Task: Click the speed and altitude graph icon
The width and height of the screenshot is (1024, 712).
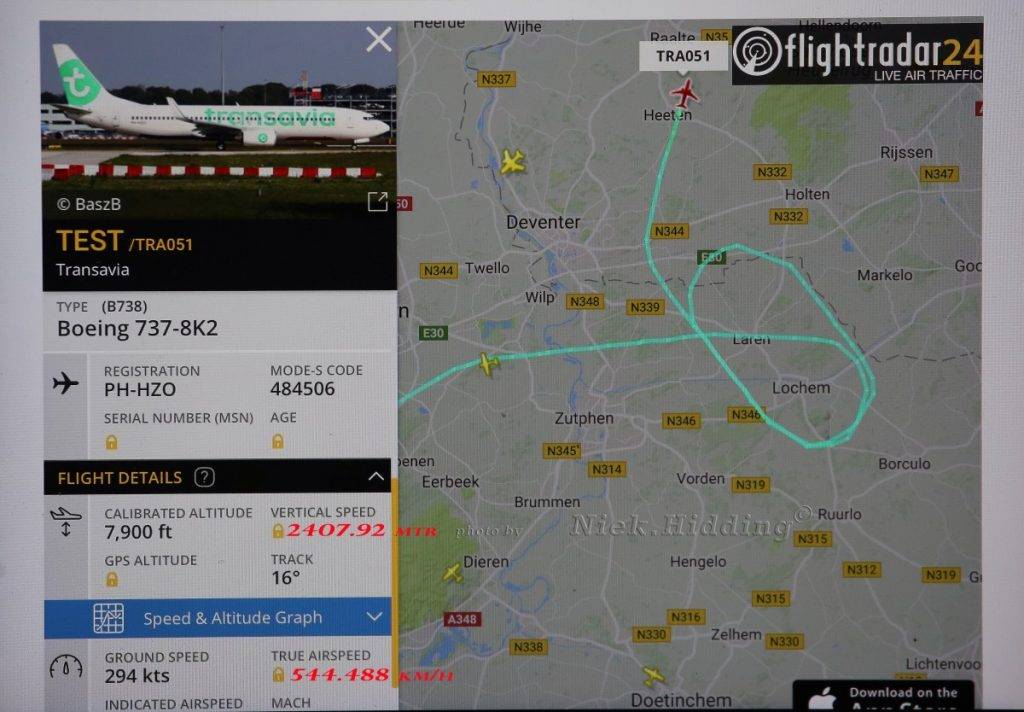Action: pos(108,618)
